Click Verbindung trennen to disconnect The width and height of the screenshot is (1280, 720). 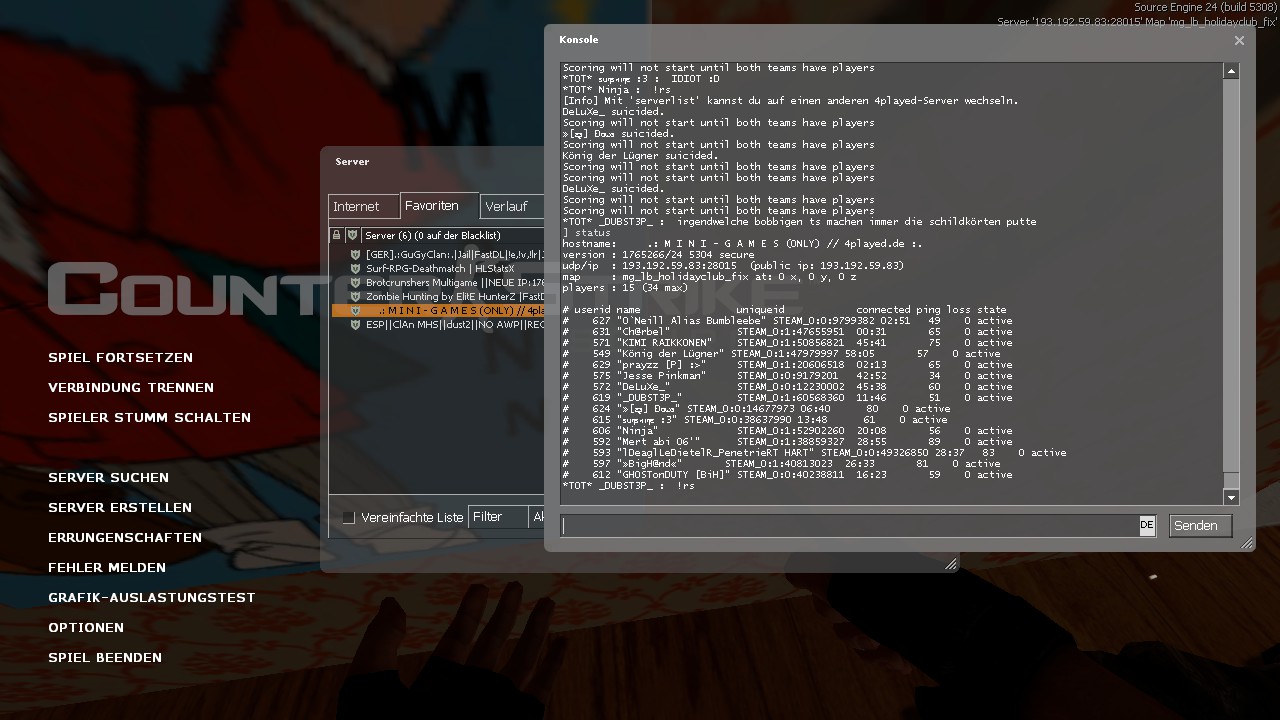point(131,387)
